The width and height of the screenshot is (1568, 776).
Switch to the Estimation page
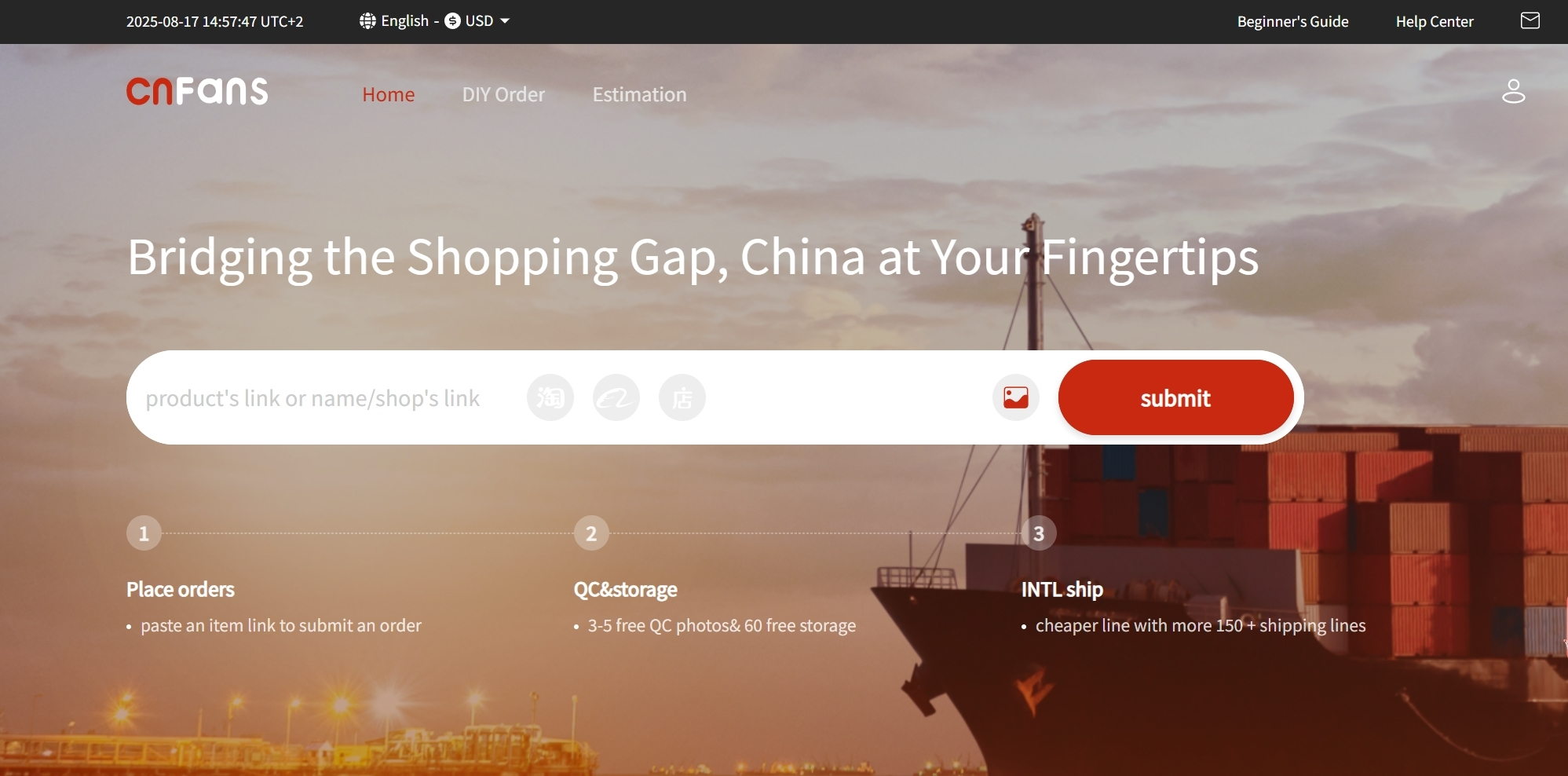coord(639,94)
